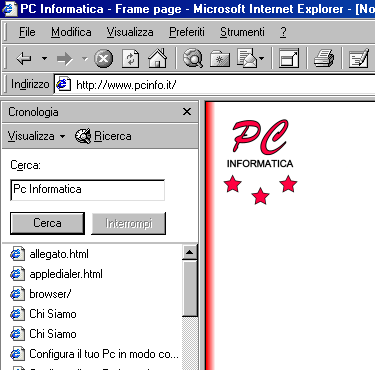Click the PC Informatica logo
The height and width of the screenshot is (370, 375).
click(260, 161)
